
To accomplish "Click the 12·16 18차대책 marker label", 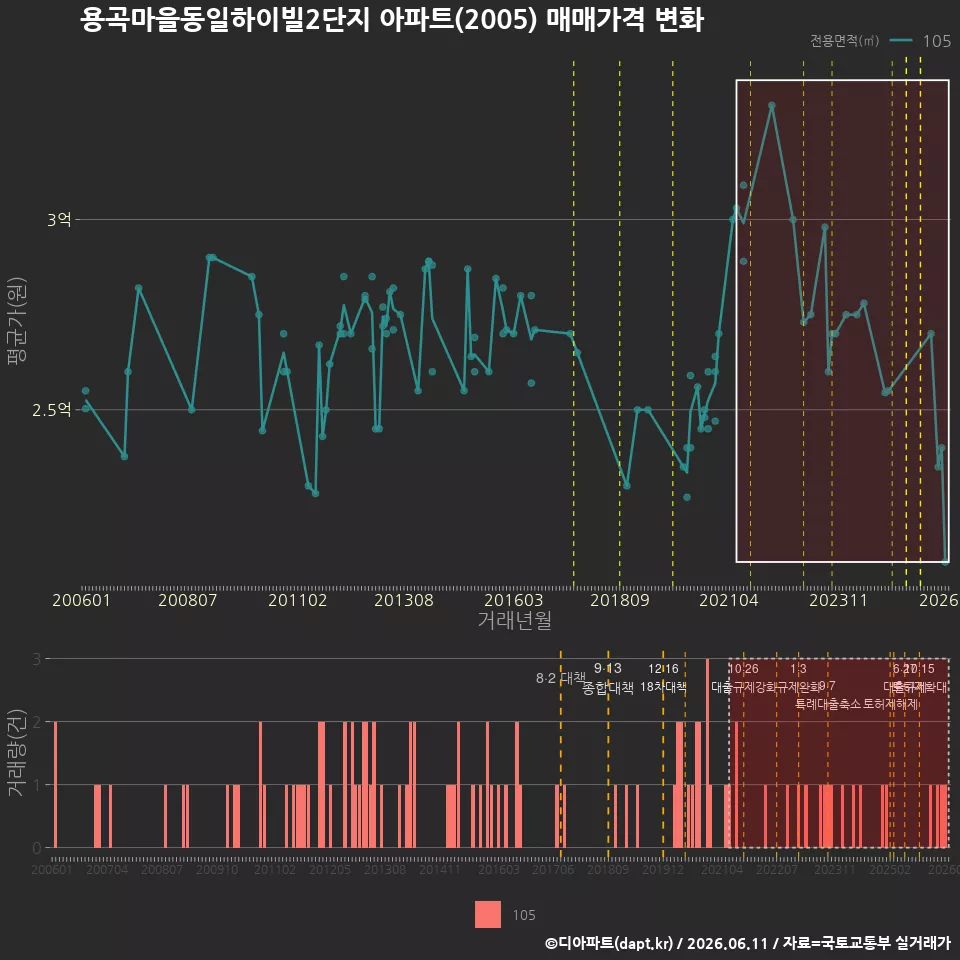I will coord(663,678).
